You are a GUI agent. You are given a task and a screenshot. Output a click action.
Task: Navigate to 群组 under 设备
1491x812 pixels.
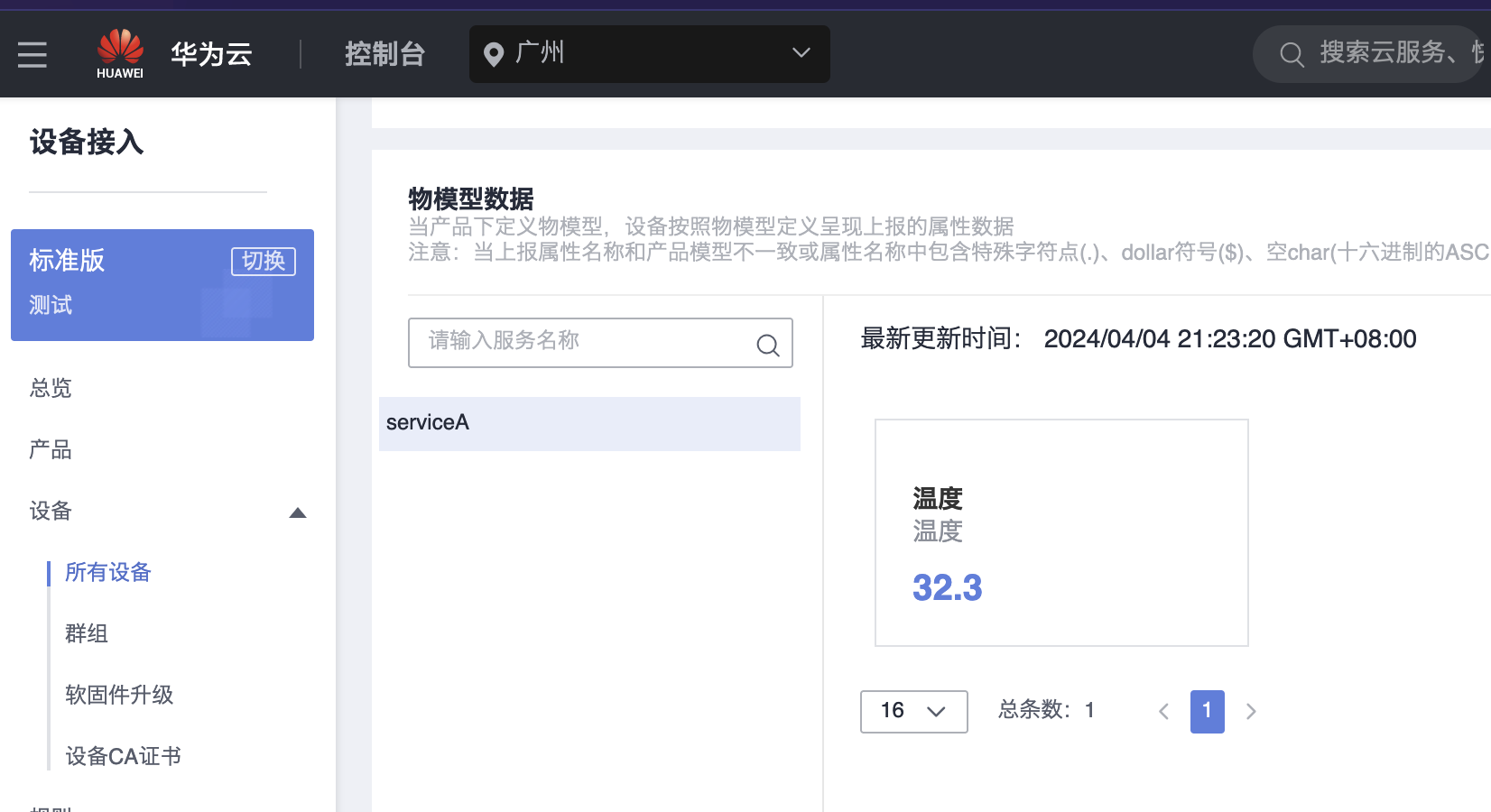pyautogui.click(x=87, y=633)
